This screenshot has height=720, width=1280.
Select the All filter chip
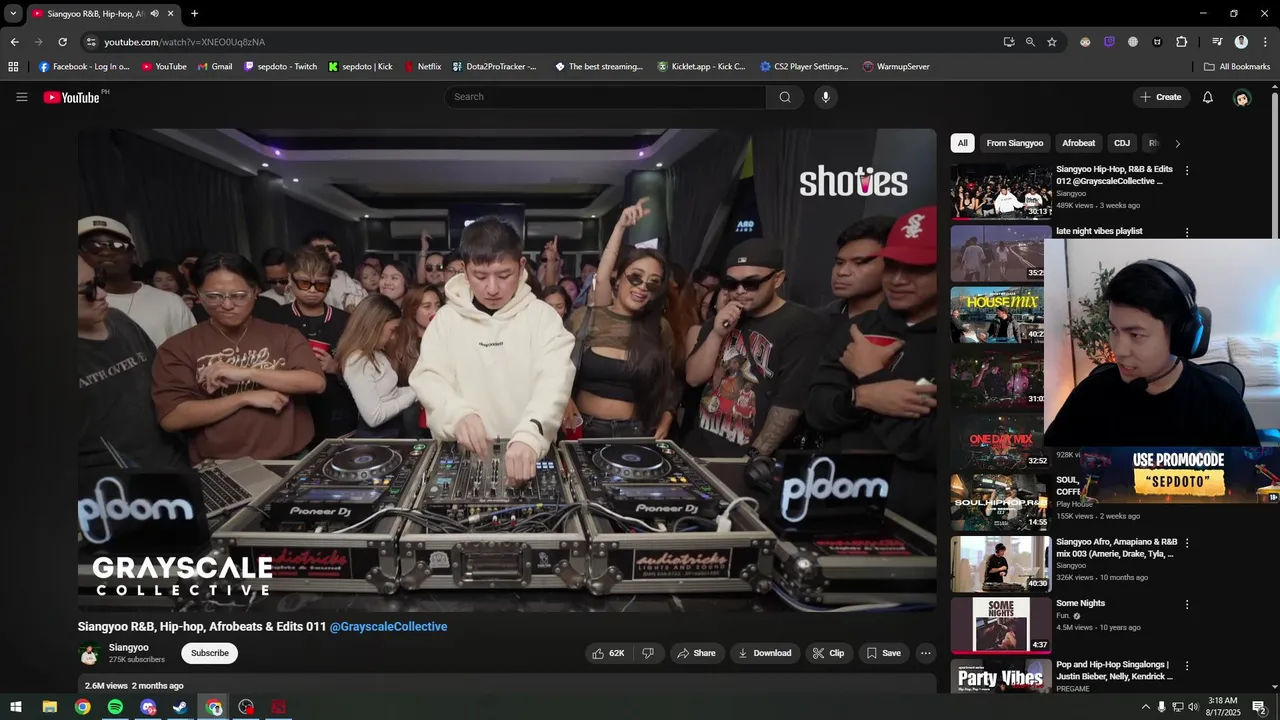pos(962,143)
